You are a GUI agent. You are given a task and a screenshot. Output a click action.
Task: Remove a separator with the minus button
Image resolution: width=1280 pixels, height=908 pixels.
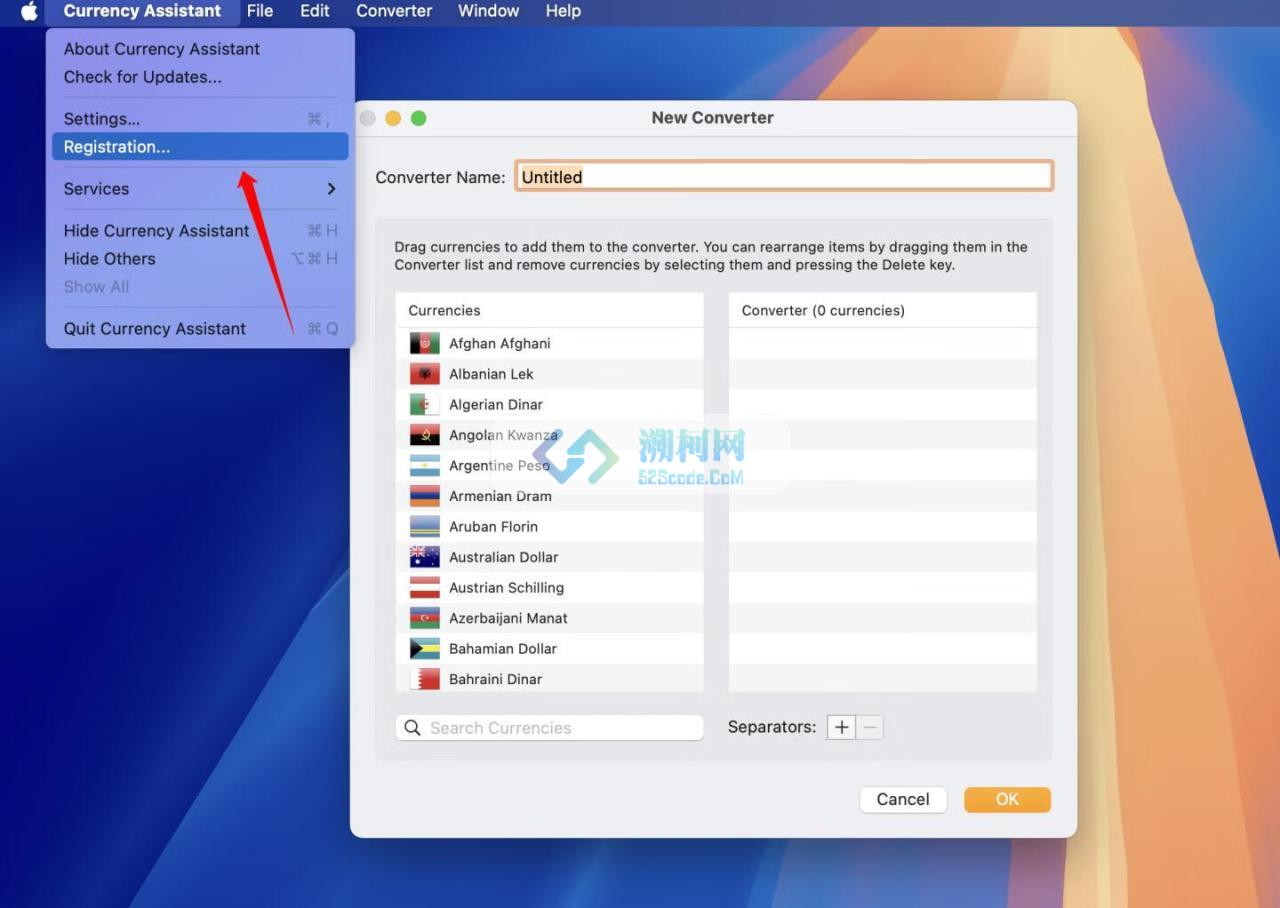click(870, 727)
